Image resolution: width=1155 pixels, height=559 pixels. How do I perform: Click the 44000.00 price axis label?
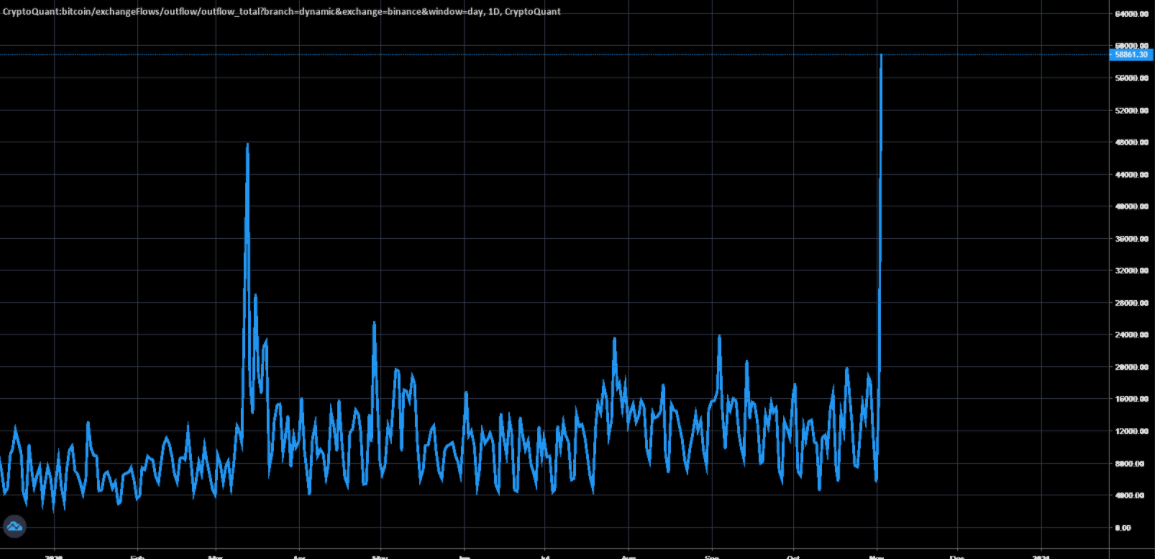tap(1129, 175)
